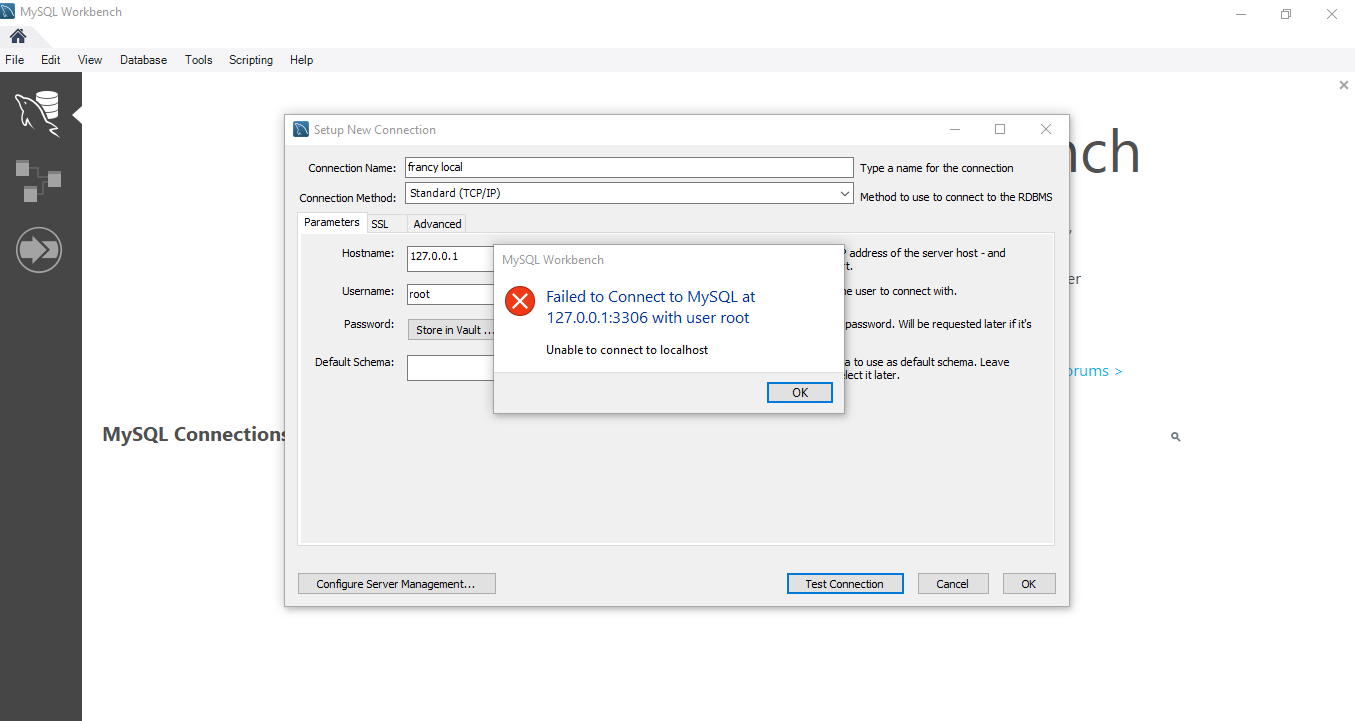Click the Hostname input field
1355x721 pixels.
pos(450,257)
